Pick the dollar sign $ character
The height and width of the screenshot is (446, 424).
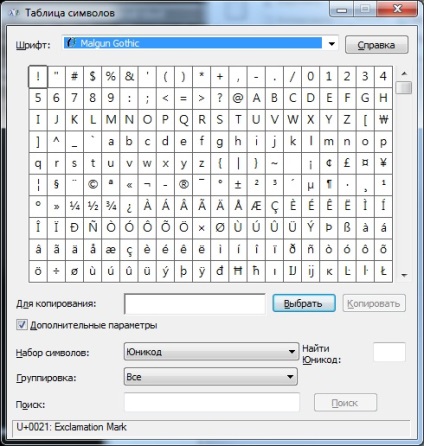click(92, 77)
